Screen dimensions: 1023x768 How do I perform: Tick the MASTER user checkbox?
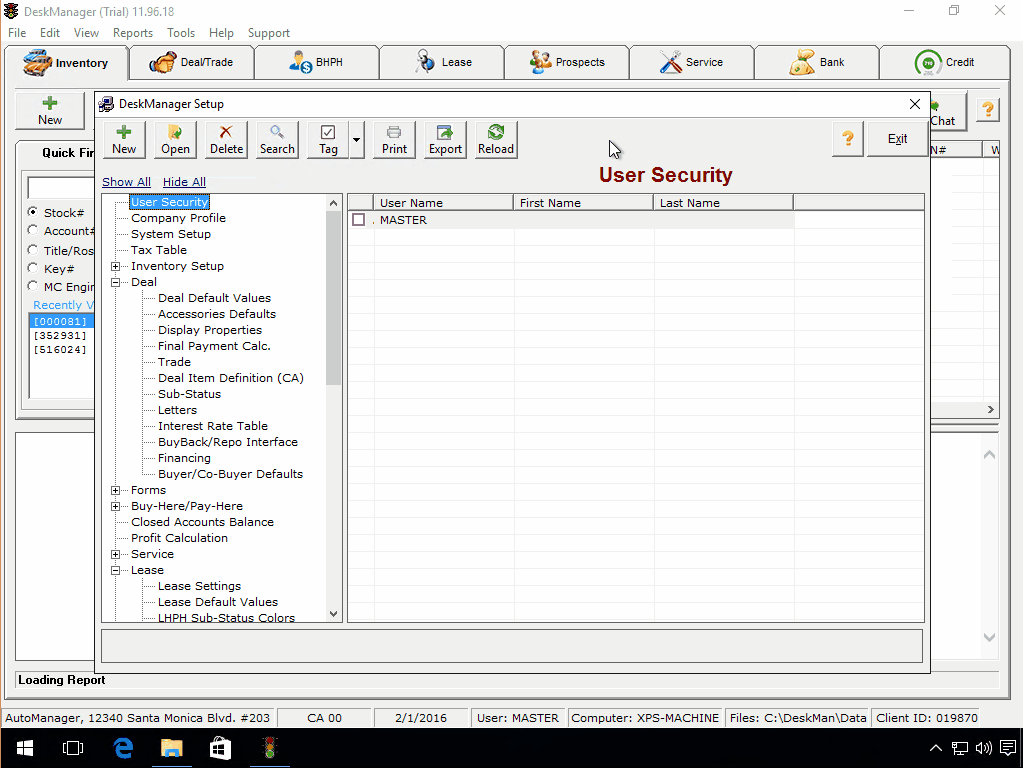click(359, 220)
